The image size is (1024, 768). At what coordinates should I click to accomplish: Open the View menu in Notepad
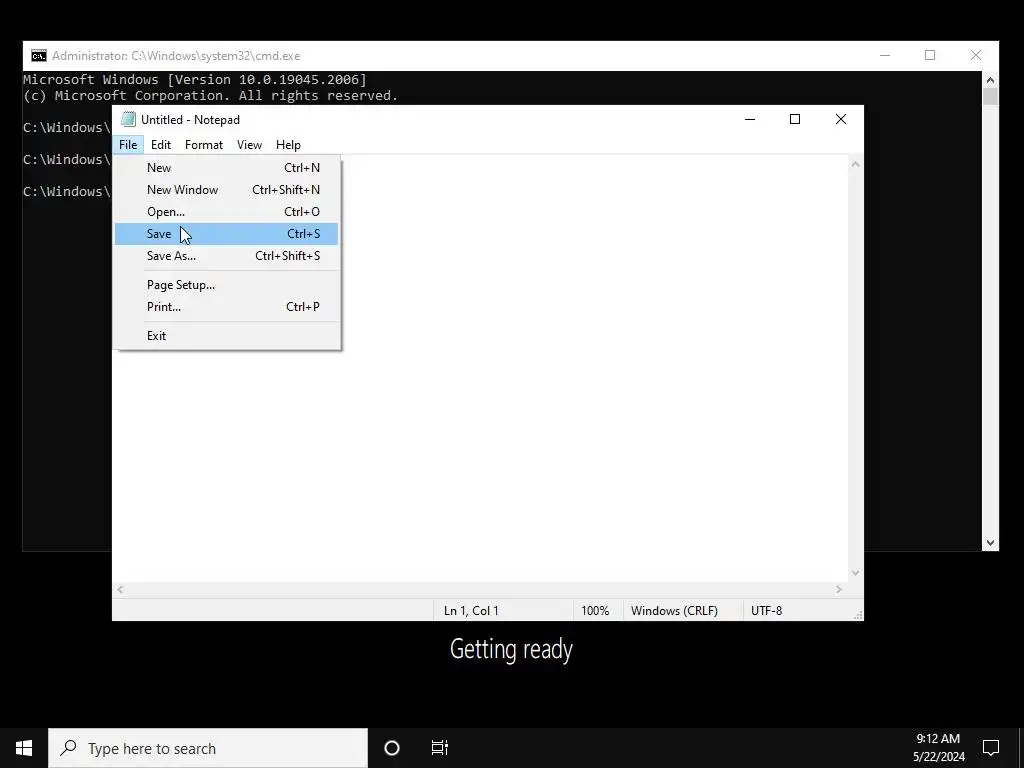(249, 145)
